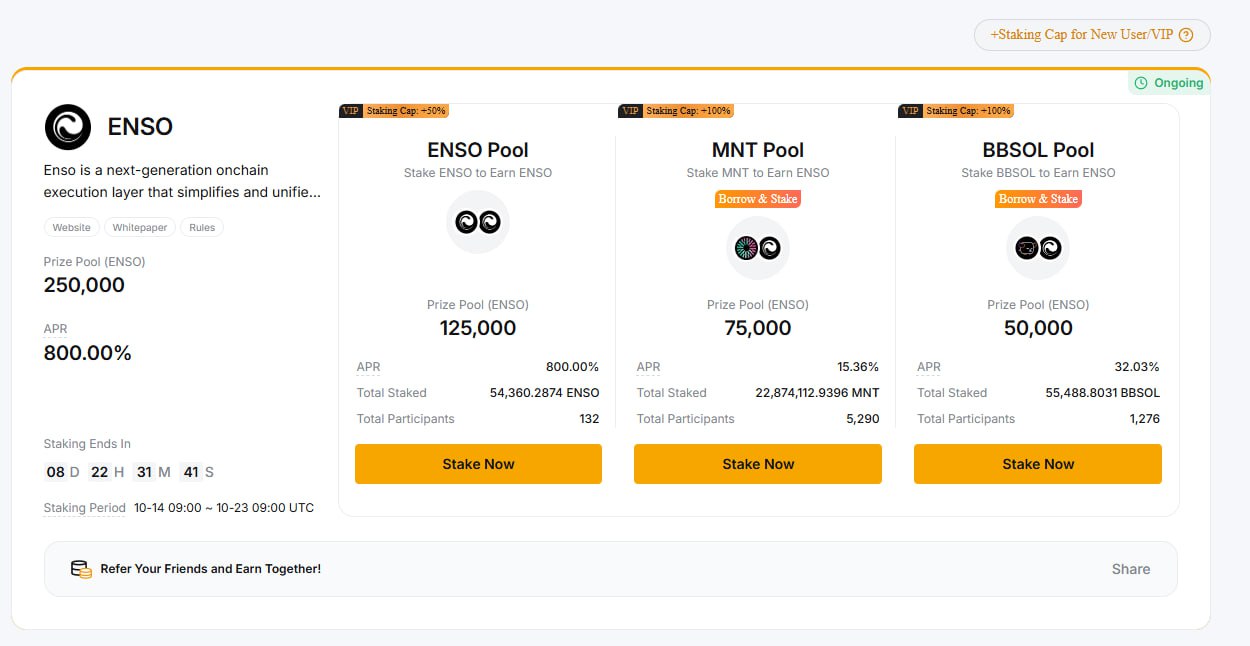Open the Staking Cap for New User/VIP button

pyautogui.click(x=1083, y=35)
